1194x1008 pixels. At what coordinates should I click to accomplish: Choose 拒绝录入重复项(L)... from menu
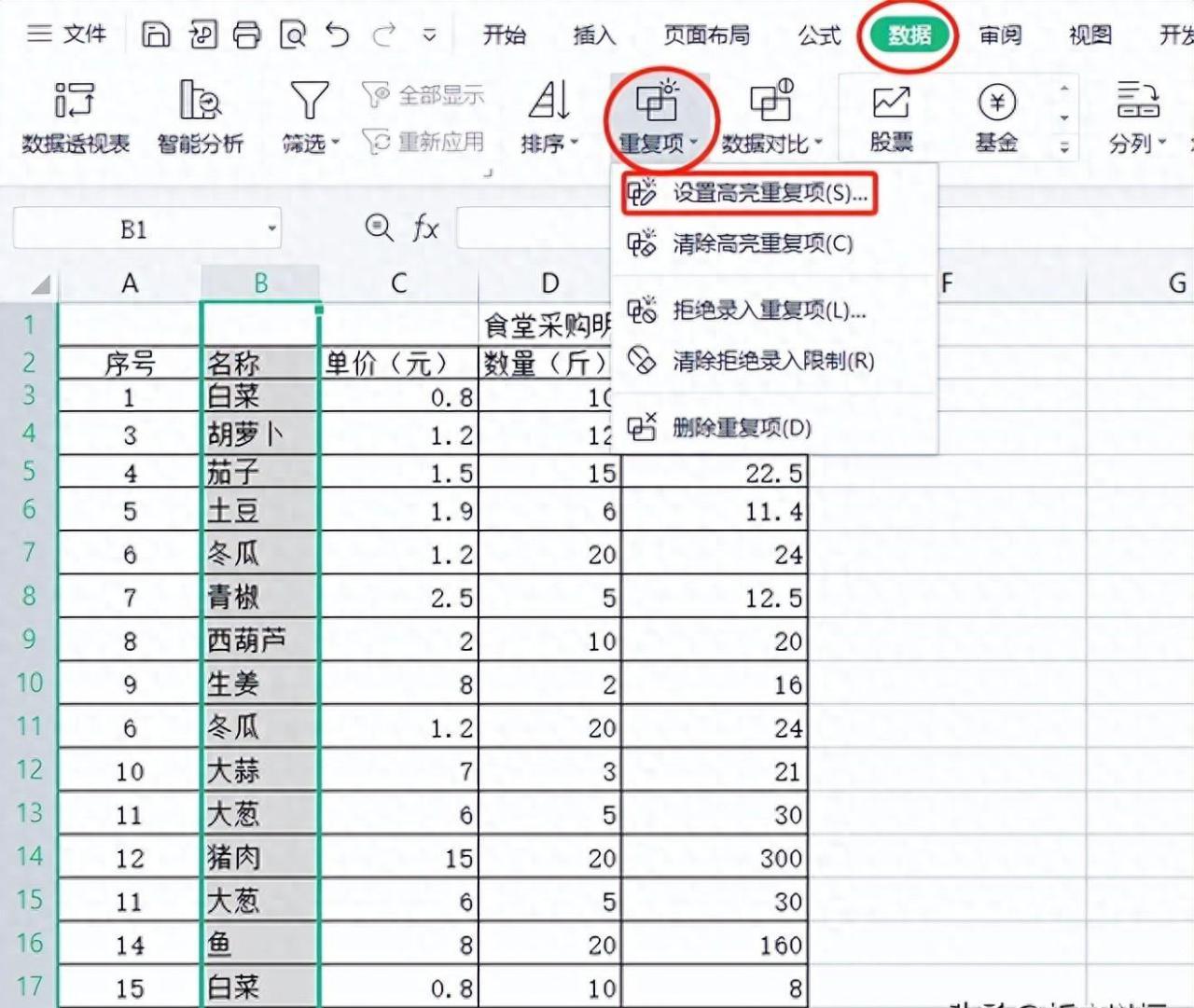(773, 310)
